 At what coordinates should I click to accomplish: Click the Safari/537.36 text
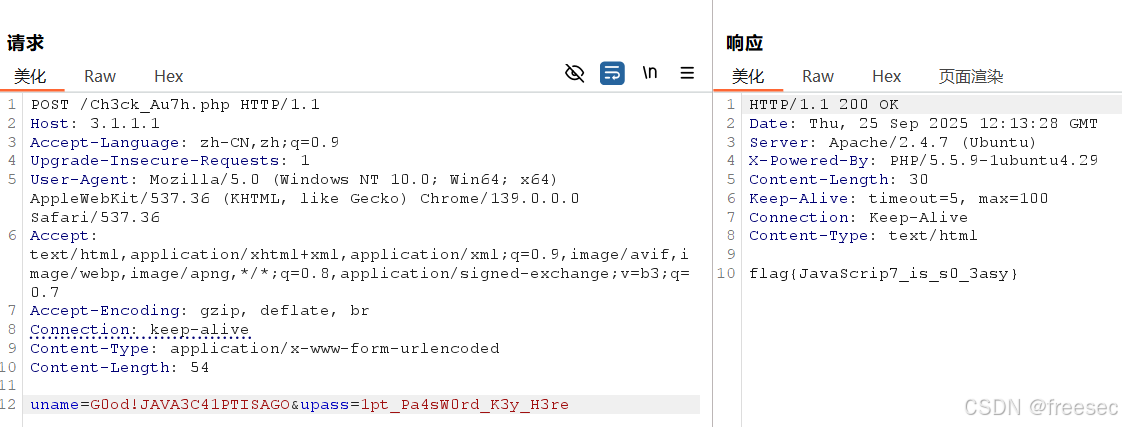click(x=95, y=217)
